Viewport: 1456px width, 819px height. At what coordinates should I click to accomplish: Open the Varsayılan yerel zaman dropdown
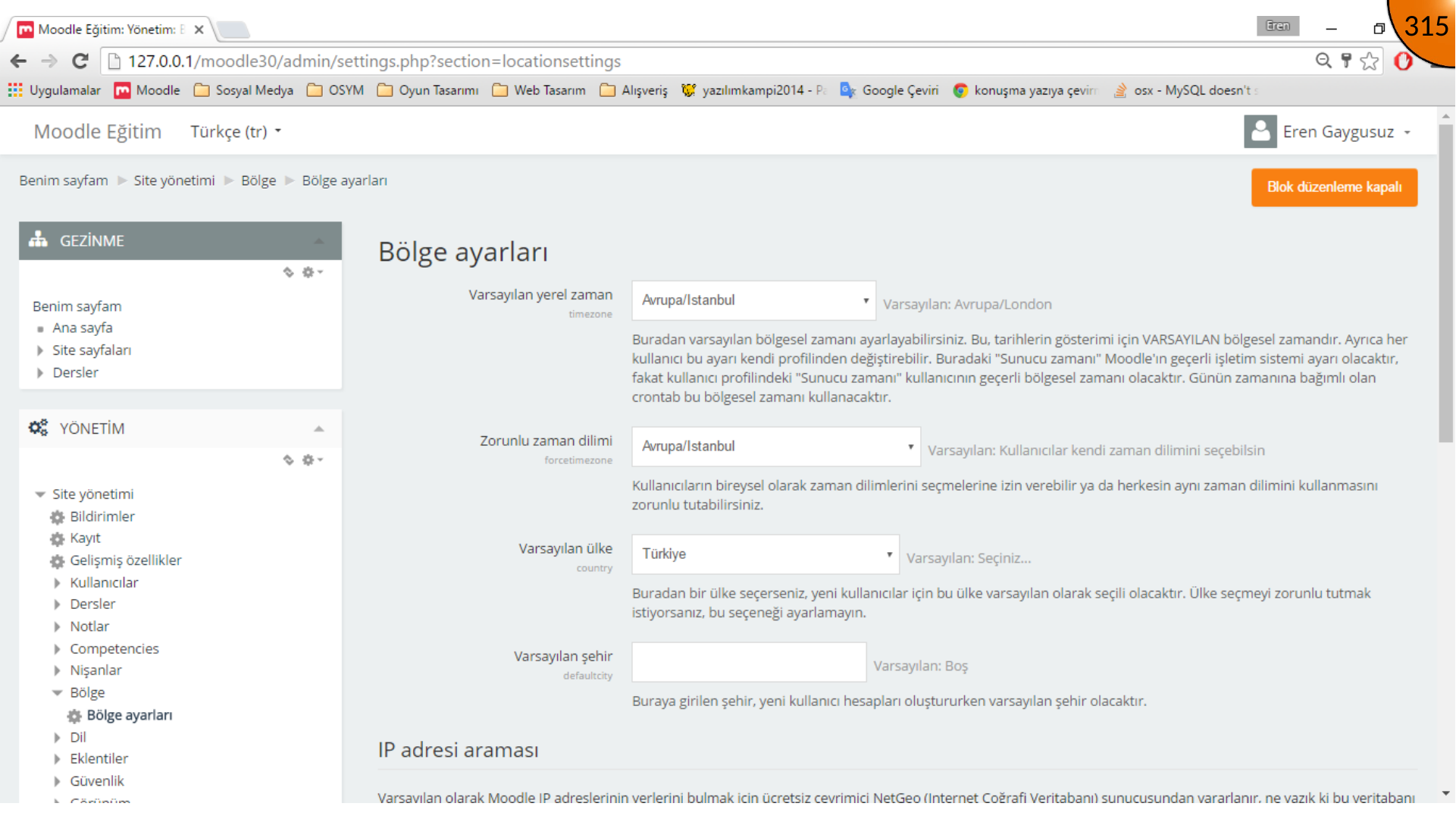754,300
